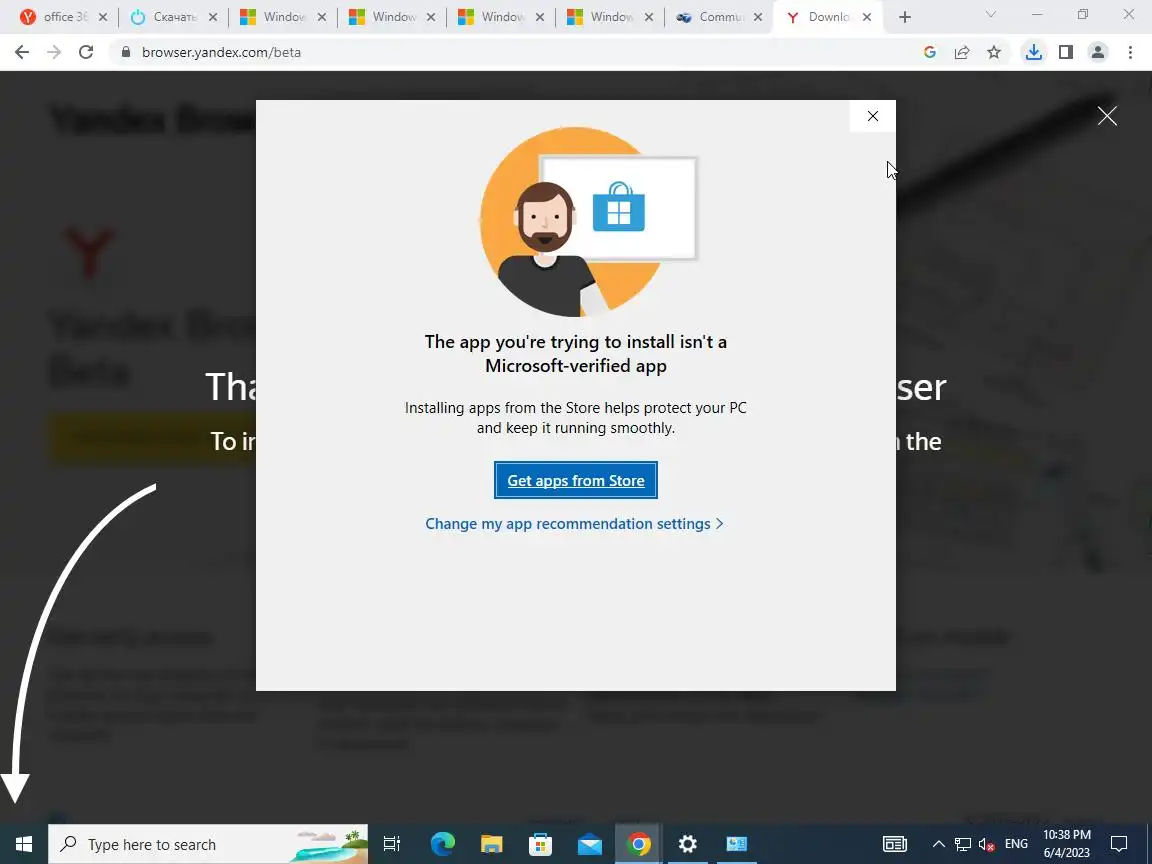The width and height of the screenshot is (1152, 864).
Task: Show hidden system tray icons
Action: tap(938, 844)
